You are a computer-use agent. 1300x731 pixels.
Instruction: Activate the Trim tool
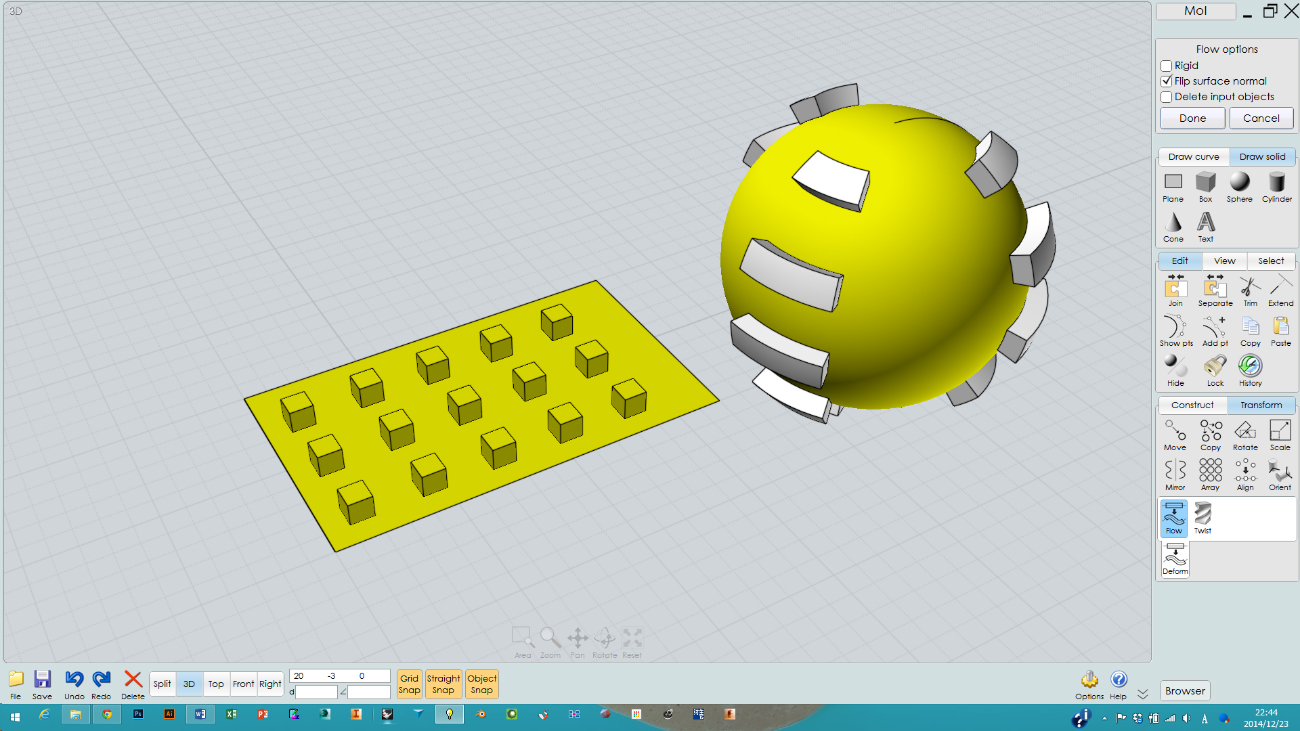pos(1250,291)
